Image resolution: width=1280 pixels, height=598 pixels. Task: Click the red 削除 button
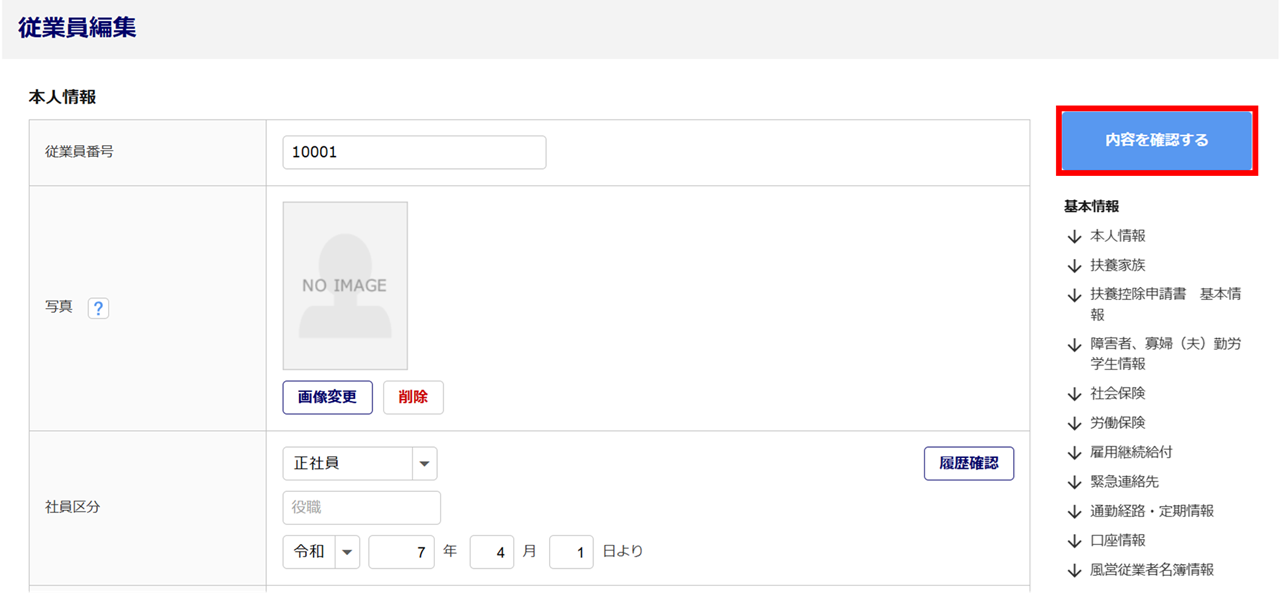point(413,397)
